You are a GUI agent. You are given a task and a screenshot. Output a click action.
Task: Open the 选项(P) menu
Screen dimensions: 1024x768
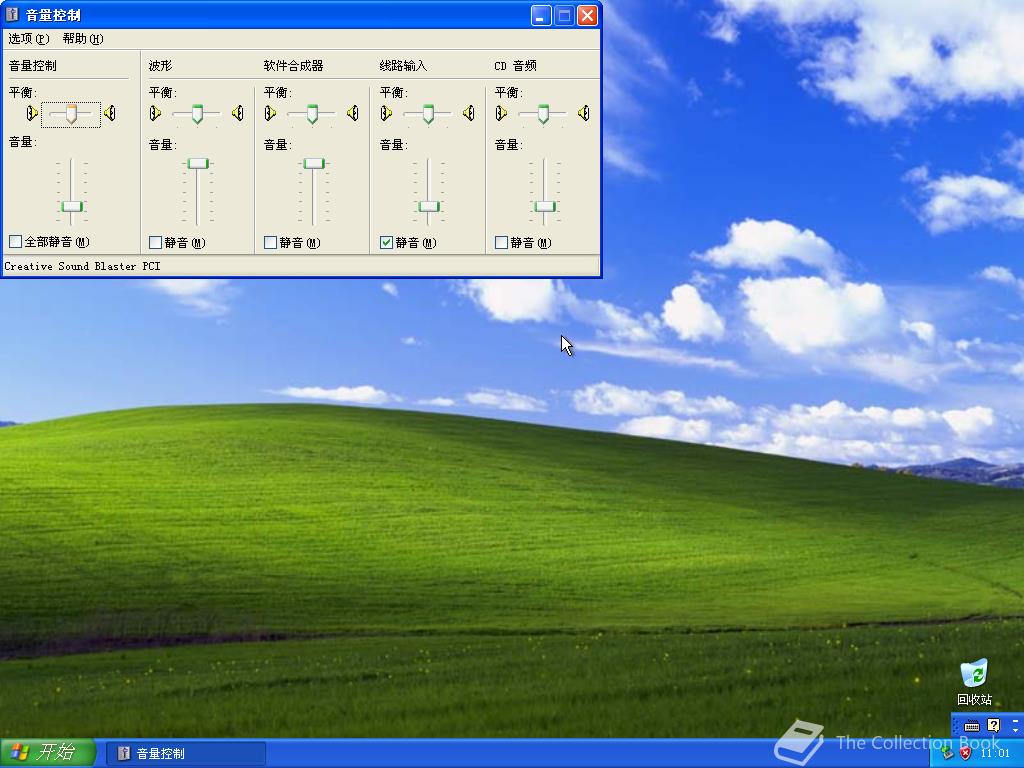29,39
